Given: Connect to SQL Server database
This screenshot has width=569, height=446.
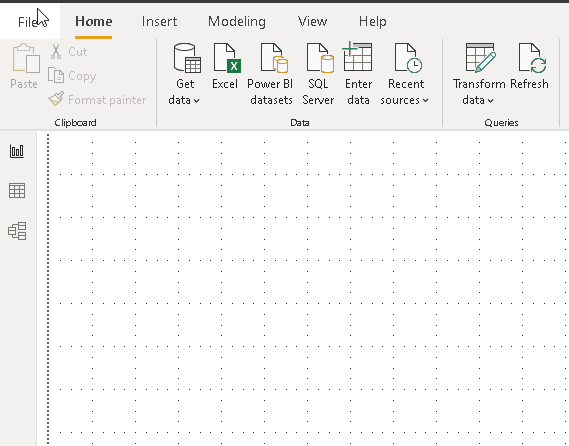Looking at the screenshot, I should (319, 74).
